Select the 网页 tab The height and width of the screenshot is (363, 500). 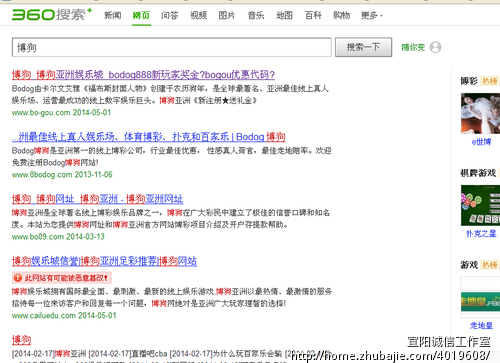(141, 15)
